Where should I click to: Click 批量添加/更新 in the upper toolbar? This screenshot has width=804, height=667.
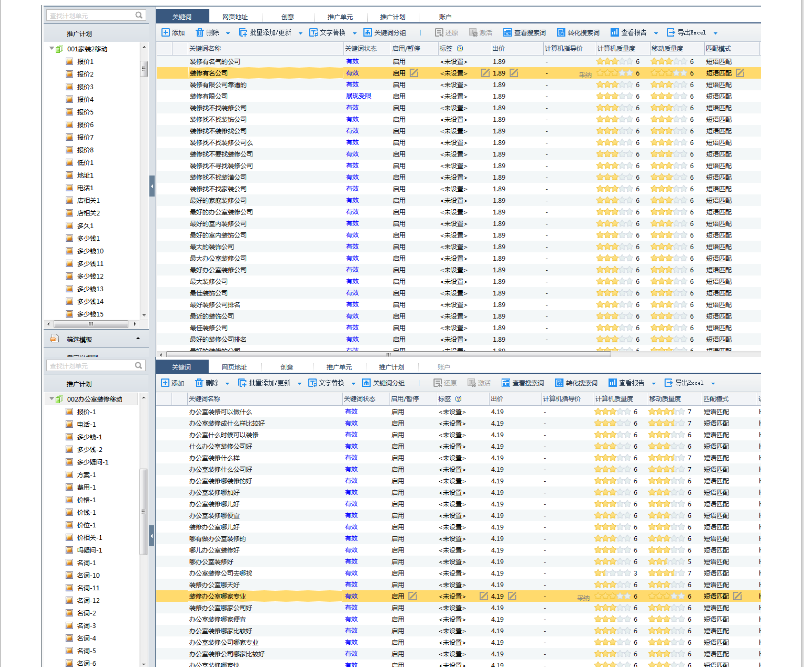coord(265,33)
